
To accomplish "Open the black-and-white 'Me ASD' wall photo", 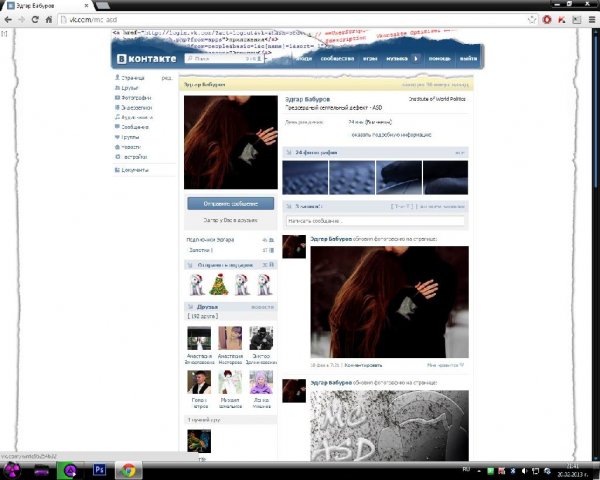I will click(x=390, y=426).
